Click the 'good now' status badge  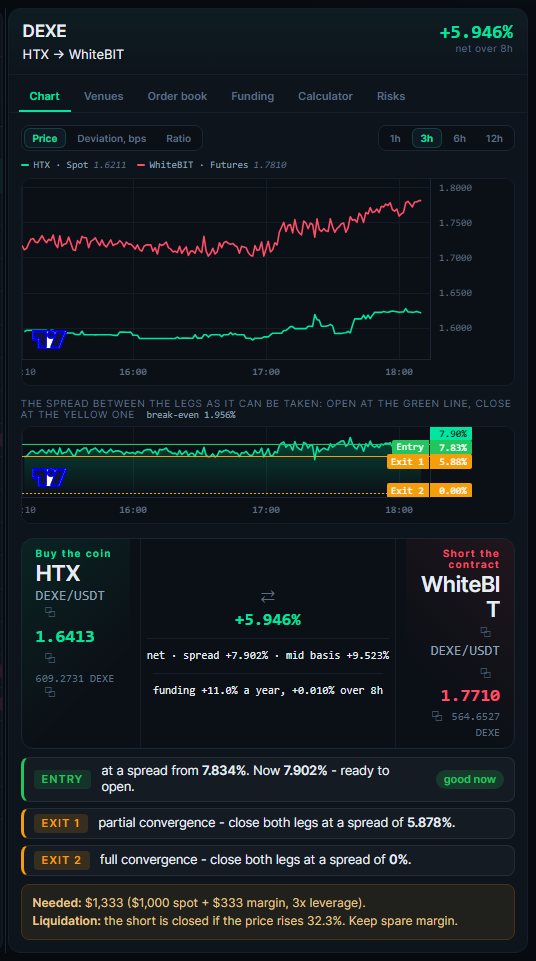point(470,779)
